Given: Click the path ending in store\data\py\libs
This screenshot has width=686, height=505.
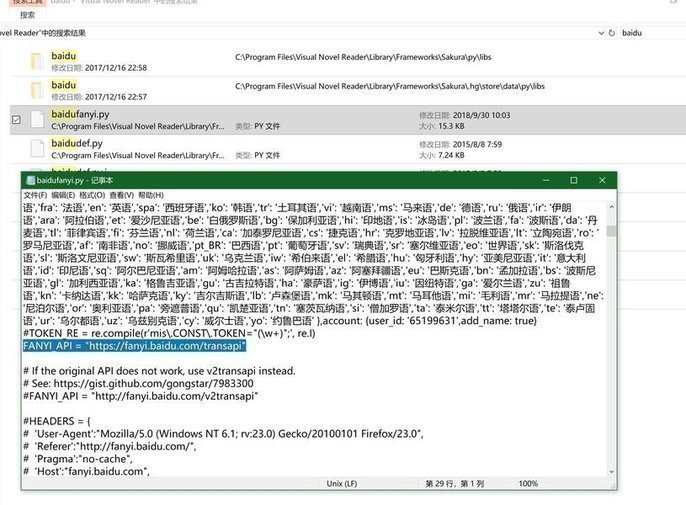Looking at the screenshot, I should coord(390,86).
